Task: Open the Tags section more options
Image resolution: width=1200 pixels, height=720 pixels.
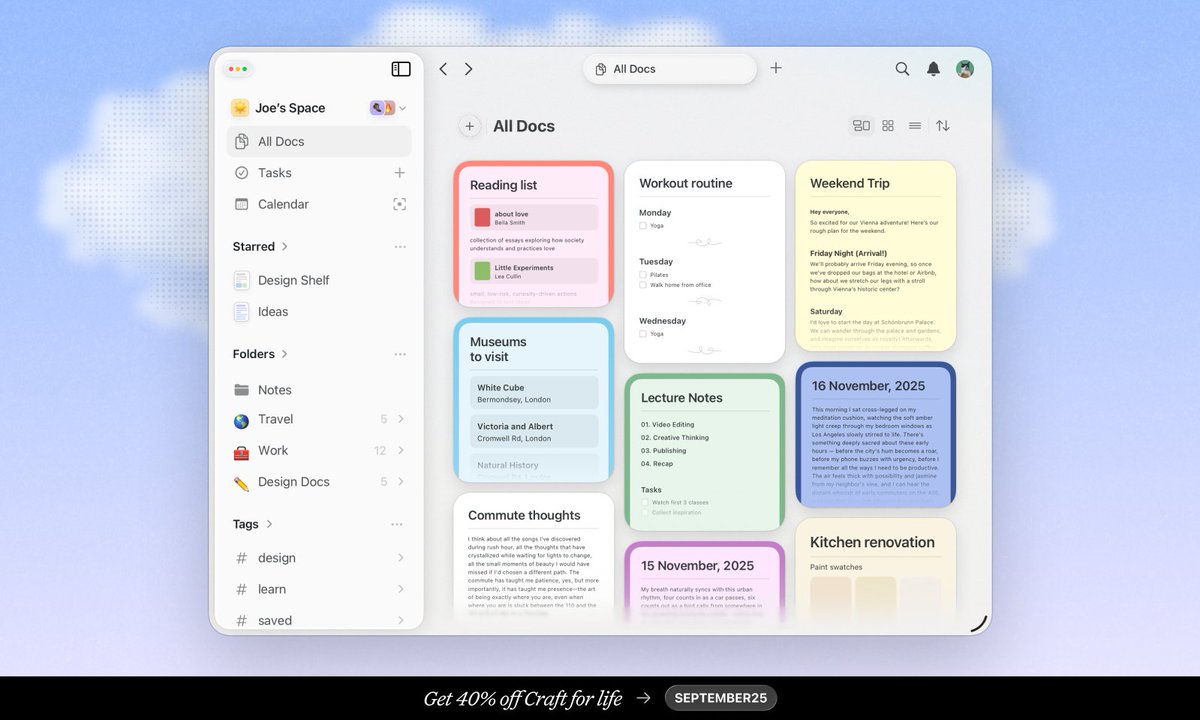Action: pyautogui.click(x=397, y=524)
